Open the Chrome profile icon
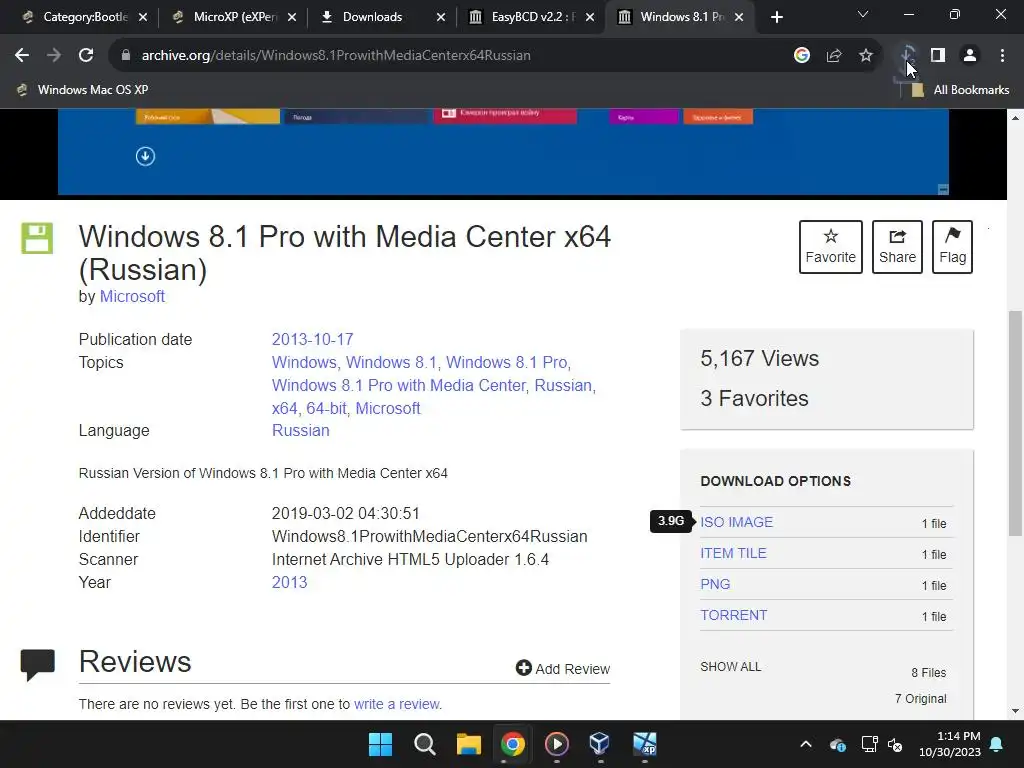Viewport: 1024px width, 768px height. (x=970, y=56)
